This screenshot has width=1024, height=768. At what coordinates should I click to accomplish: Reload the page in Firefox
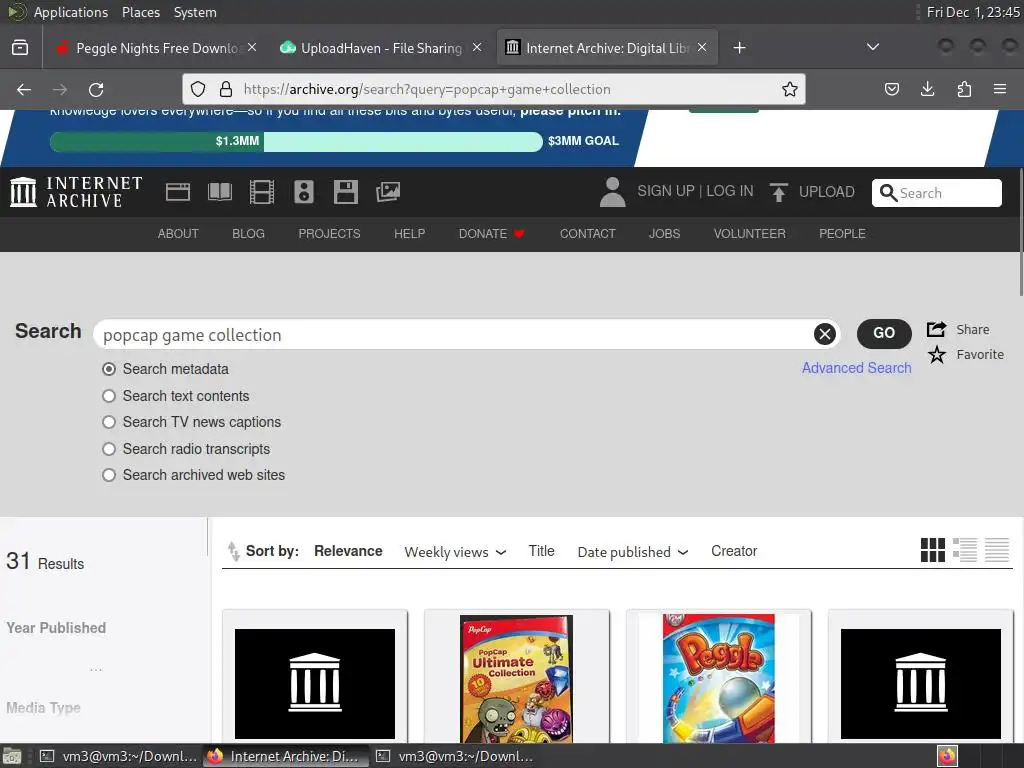click(x=96, y=89)
